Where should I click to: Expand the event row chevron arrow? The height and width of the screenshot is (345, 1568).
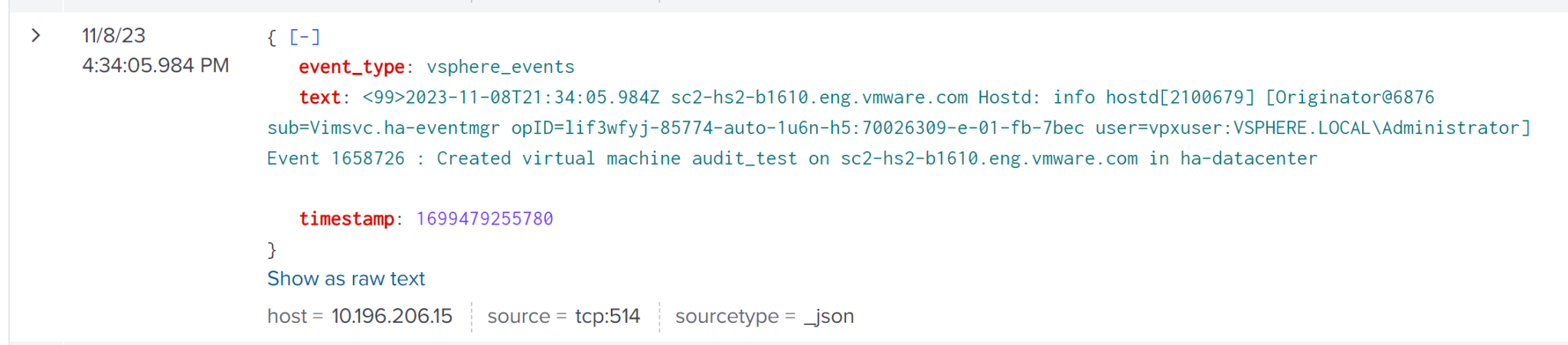35,35
